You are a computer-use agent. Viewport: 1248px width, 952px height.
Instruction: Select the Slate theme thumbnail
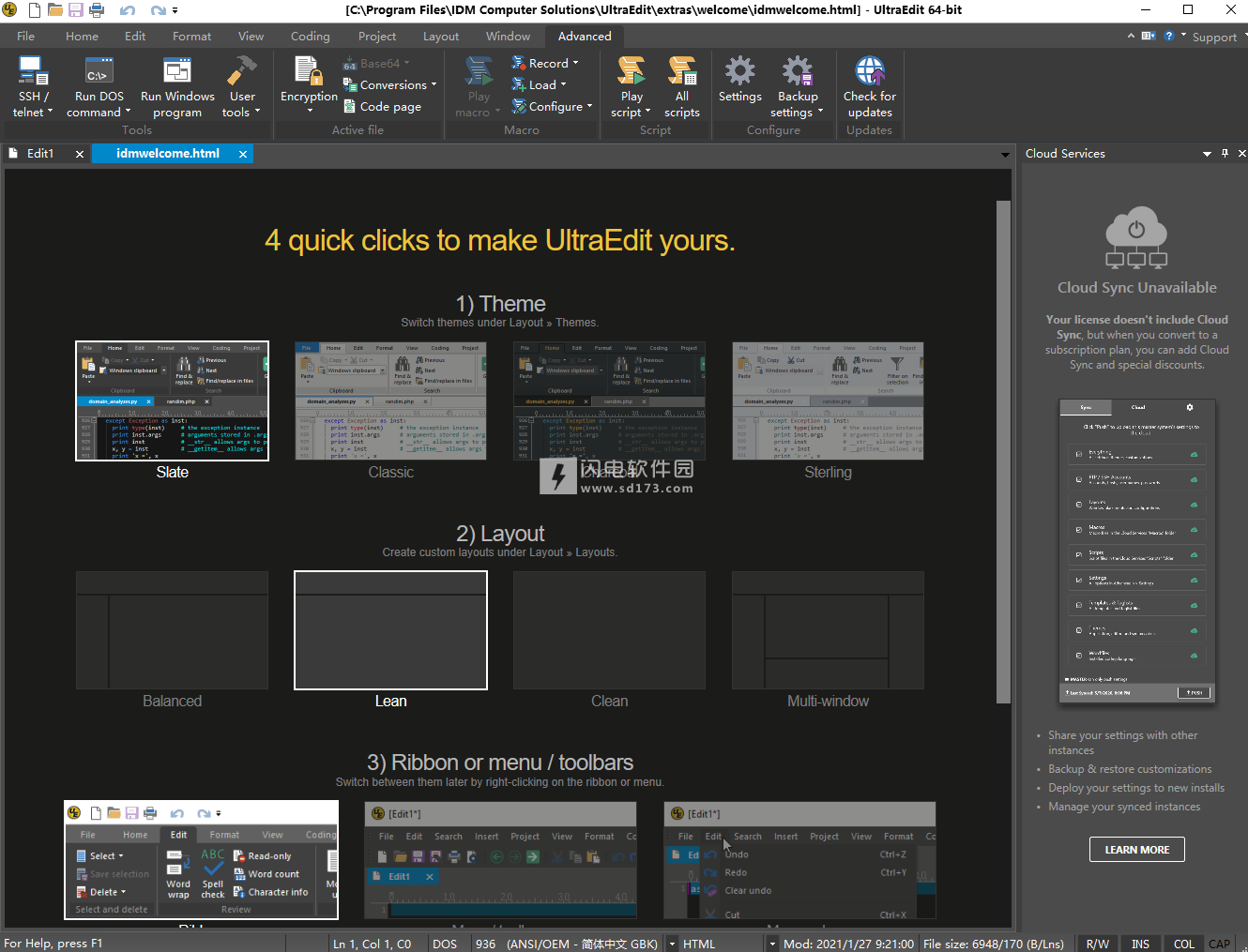(173, 401)
